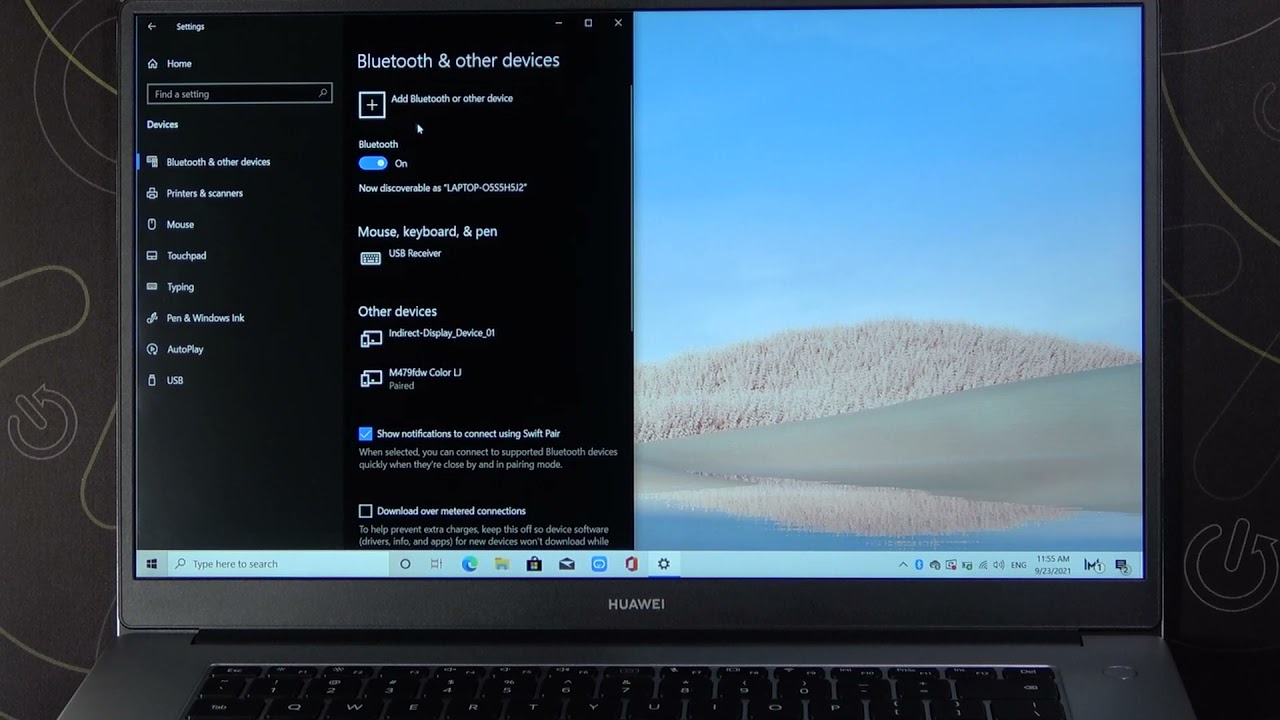Open AutoPlay settings page
Image resolution: width=1280 pixels, height=720 pixels.
[x=185, y=349]
